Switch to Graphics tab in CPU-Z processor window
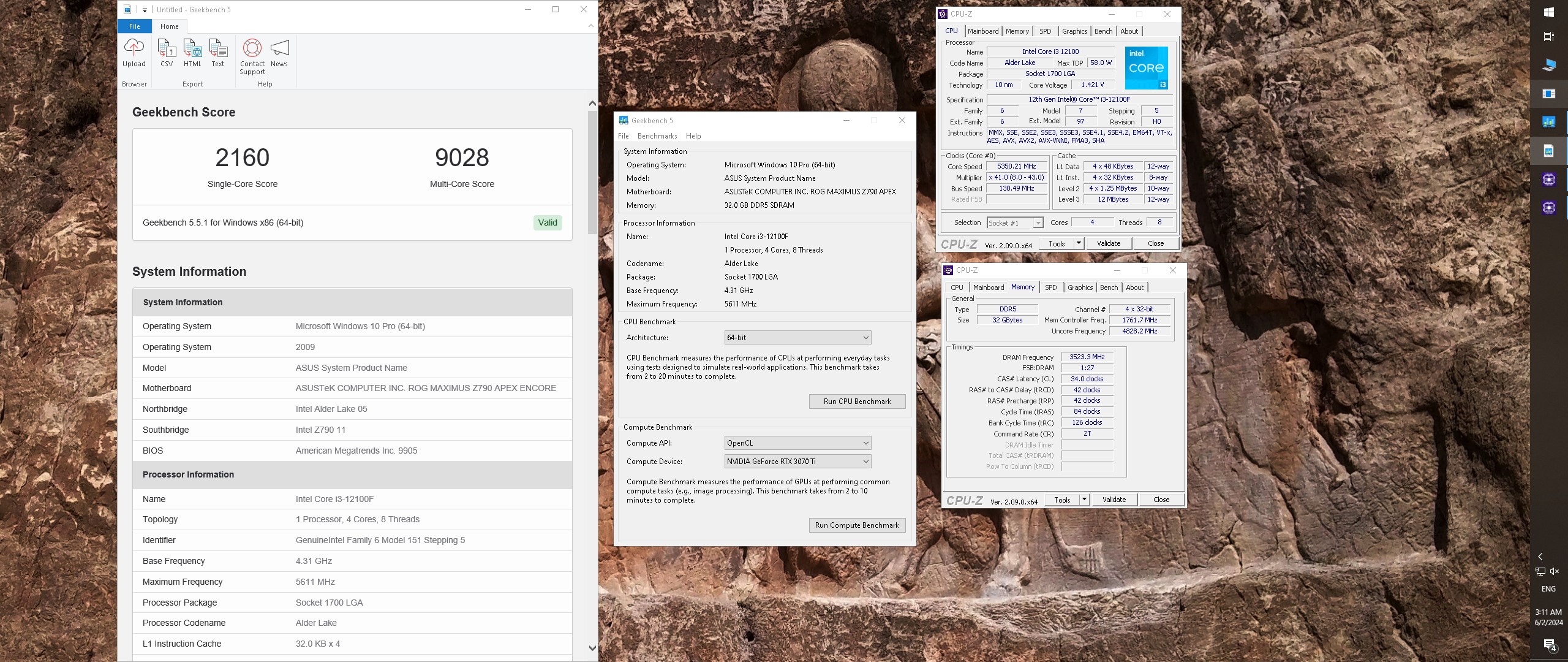The image size is (1568, 662). pyautogui.click(x=1075, y=31)
